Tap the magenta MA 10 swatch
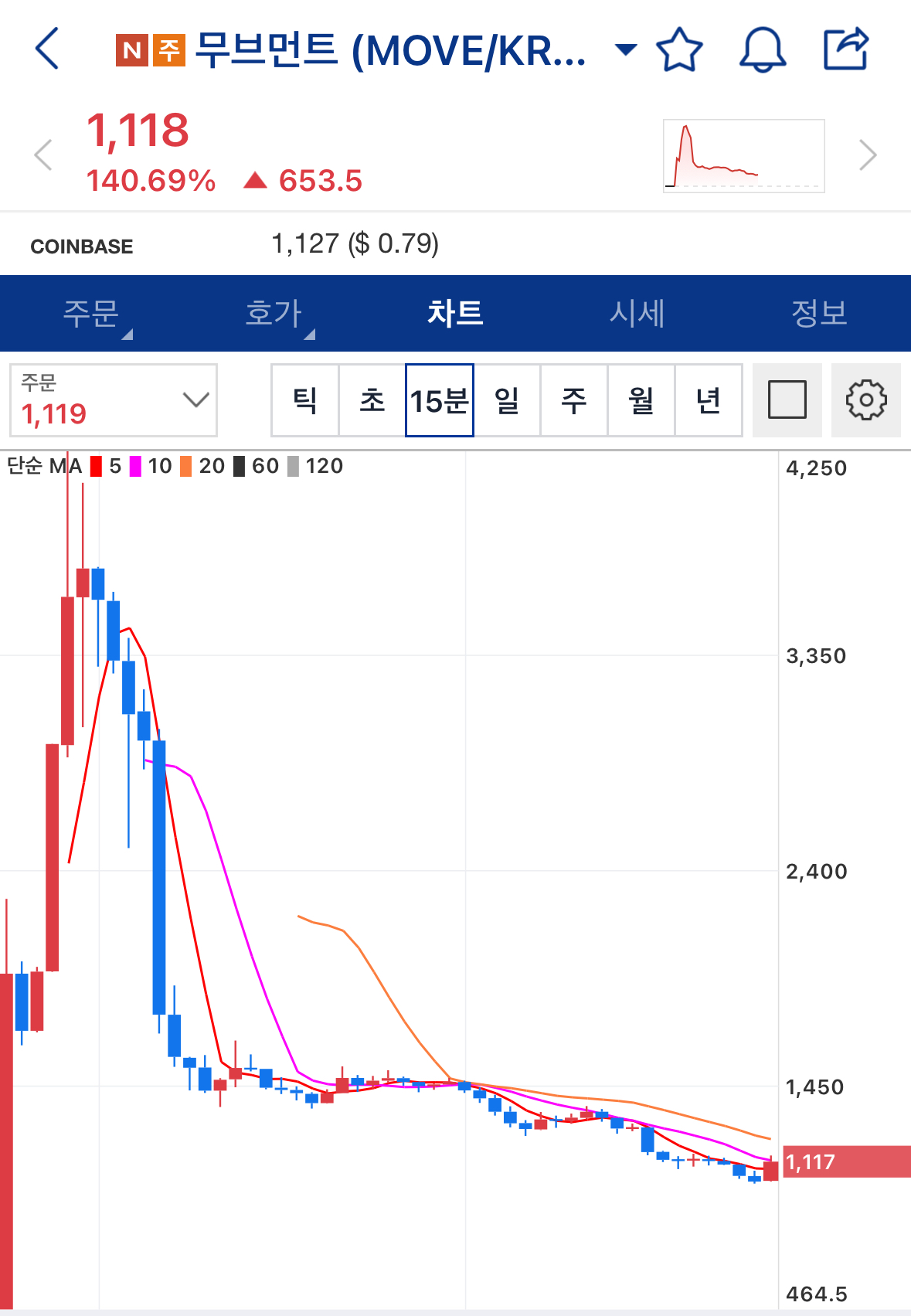911x1316 pixels. (x=135, y=466)
